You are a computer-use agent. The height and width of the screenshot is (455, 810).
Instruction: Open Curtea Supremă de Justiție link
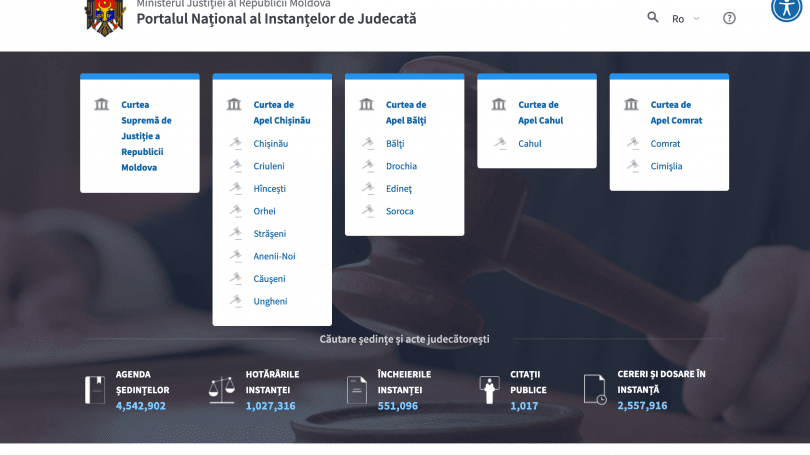[x=146, y=136]
